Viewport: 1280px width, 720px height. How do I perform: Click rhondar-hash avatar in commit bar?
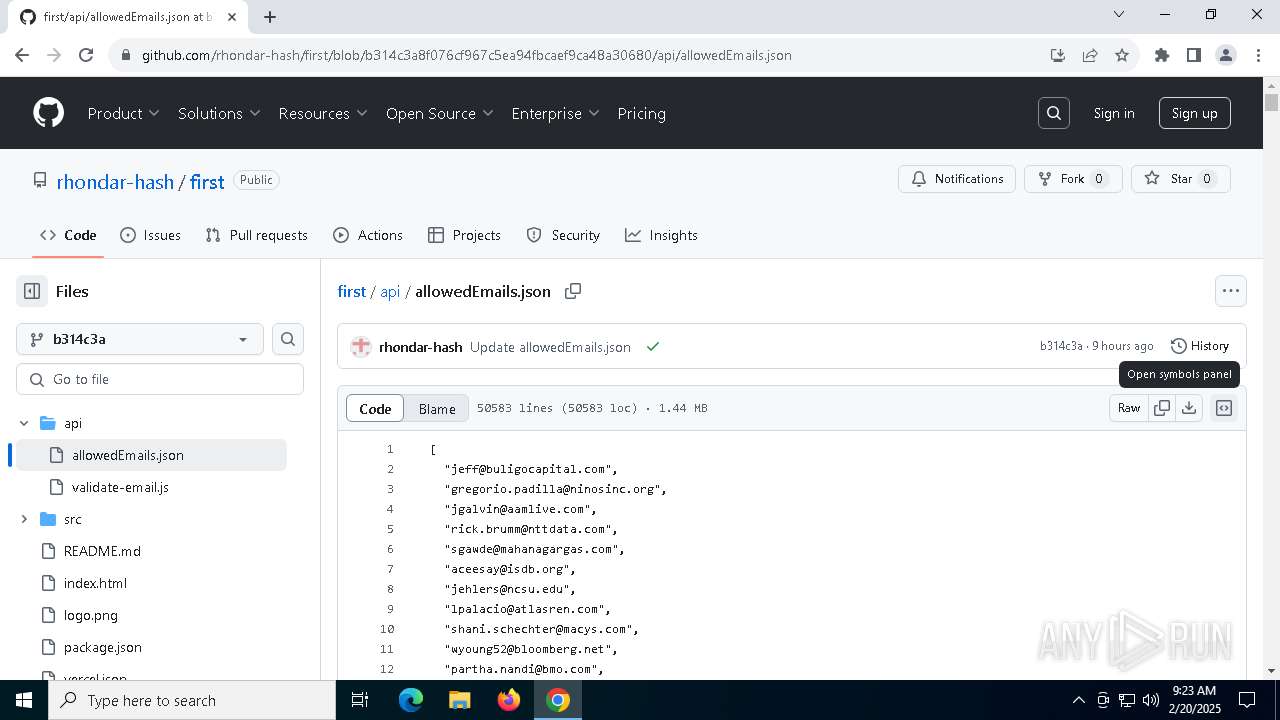pos(361,347)
